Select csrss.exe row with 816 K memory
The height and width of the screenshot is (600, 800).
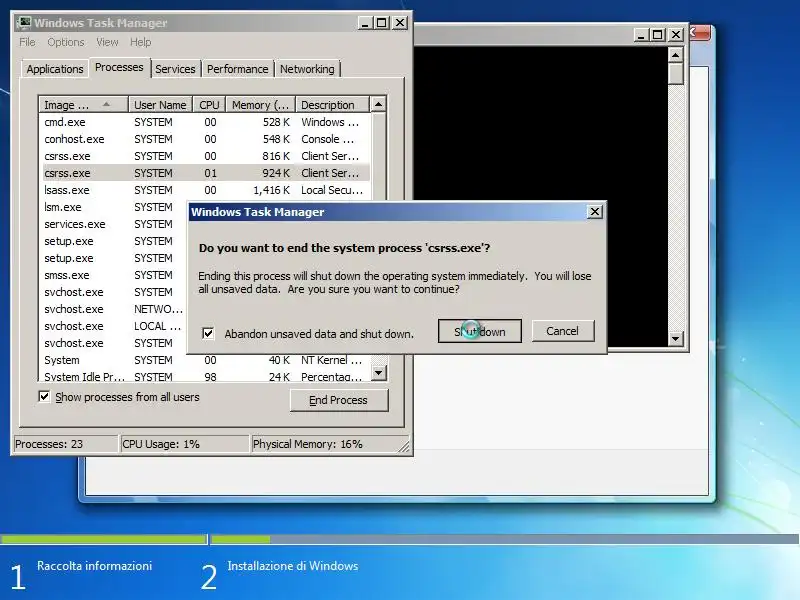click(204, 156)
